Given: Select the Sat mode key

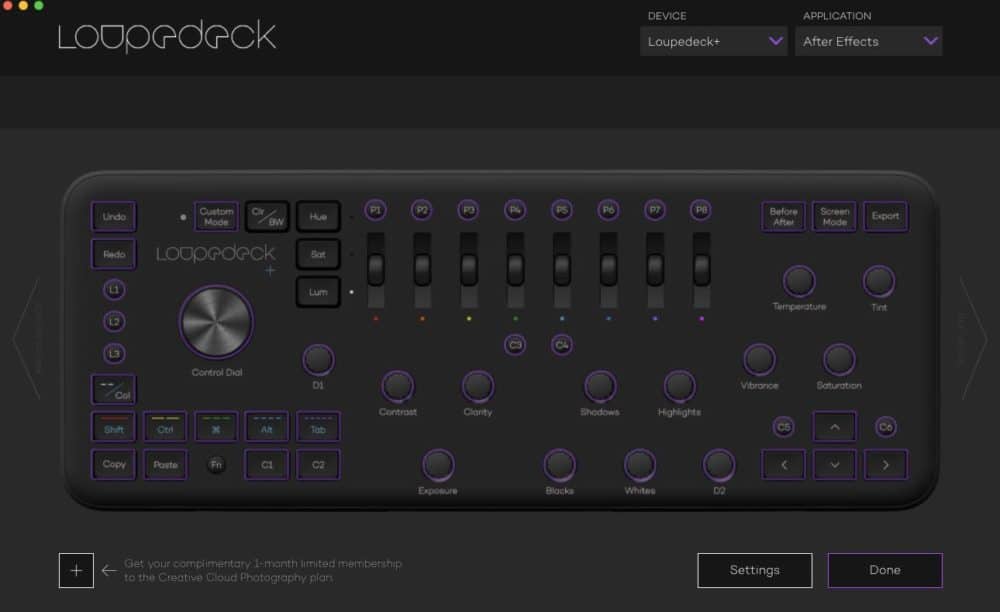Looking at the screenshot, I should 318,254.
